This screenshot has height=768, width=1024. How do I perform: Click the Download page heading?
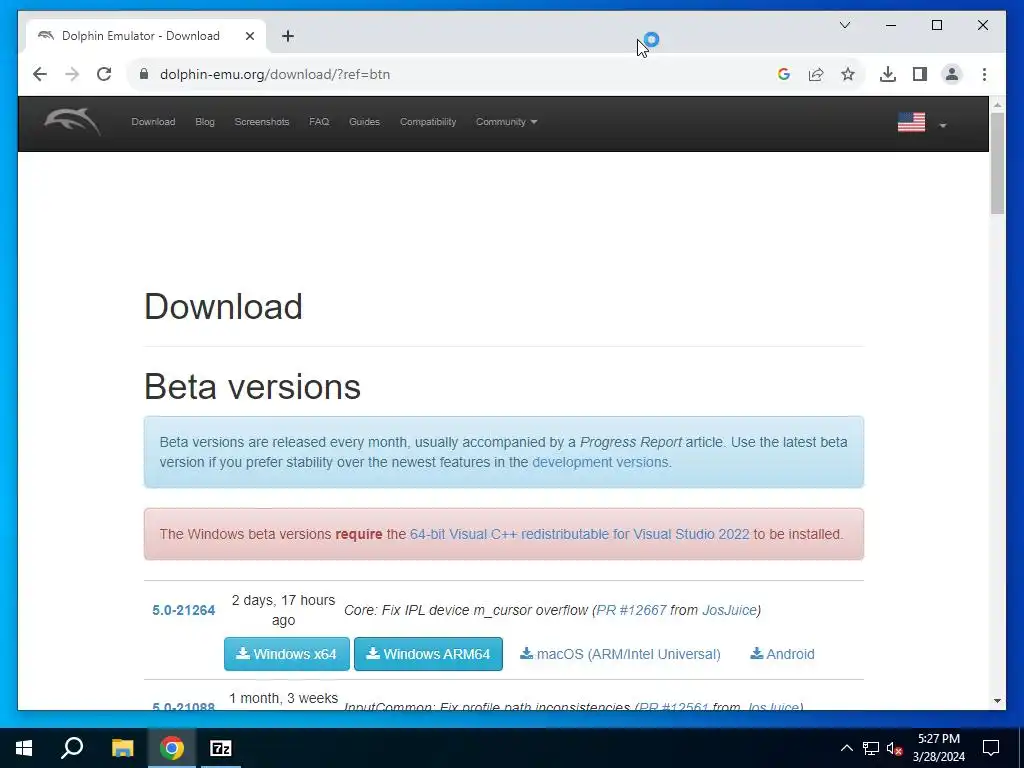(223, 306)
